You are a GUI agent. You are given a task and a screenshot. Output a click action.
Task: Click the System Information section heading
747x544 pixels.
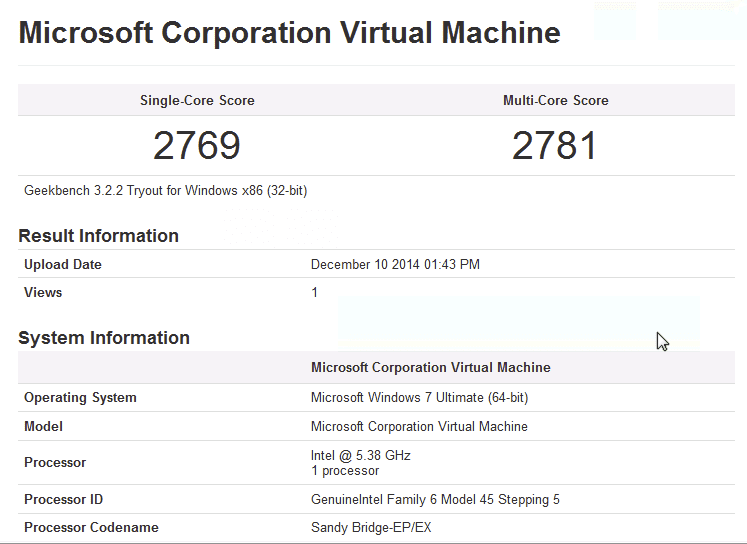(104, 338)
